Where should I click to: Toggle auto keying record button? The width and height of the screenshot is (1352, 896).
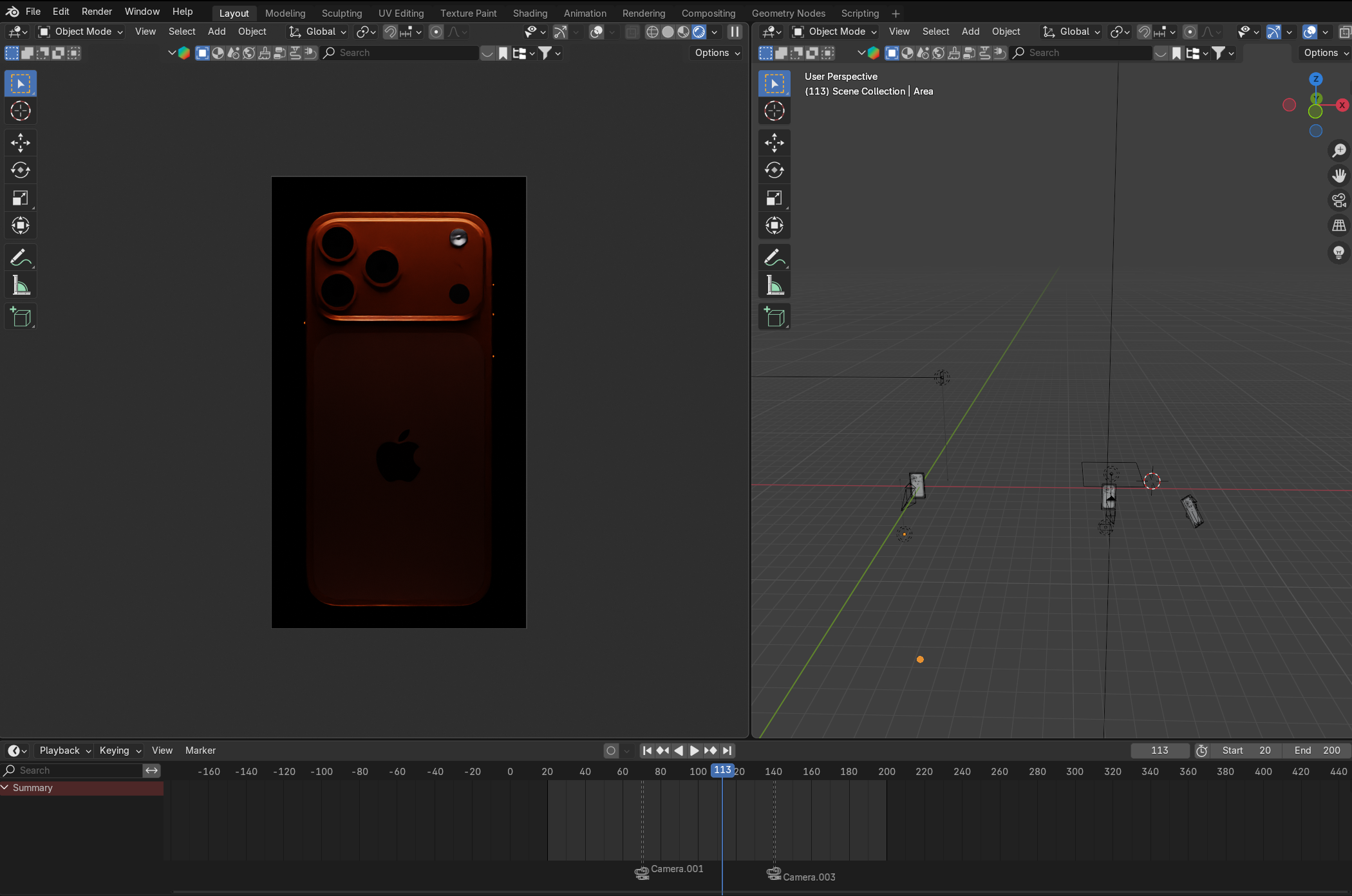(x=611, y=751)
